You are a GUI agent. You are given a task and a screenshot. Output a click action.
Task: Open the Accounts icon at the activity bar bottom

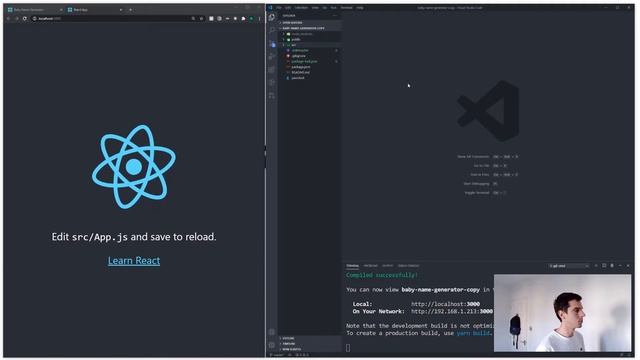tap(272, 332)
